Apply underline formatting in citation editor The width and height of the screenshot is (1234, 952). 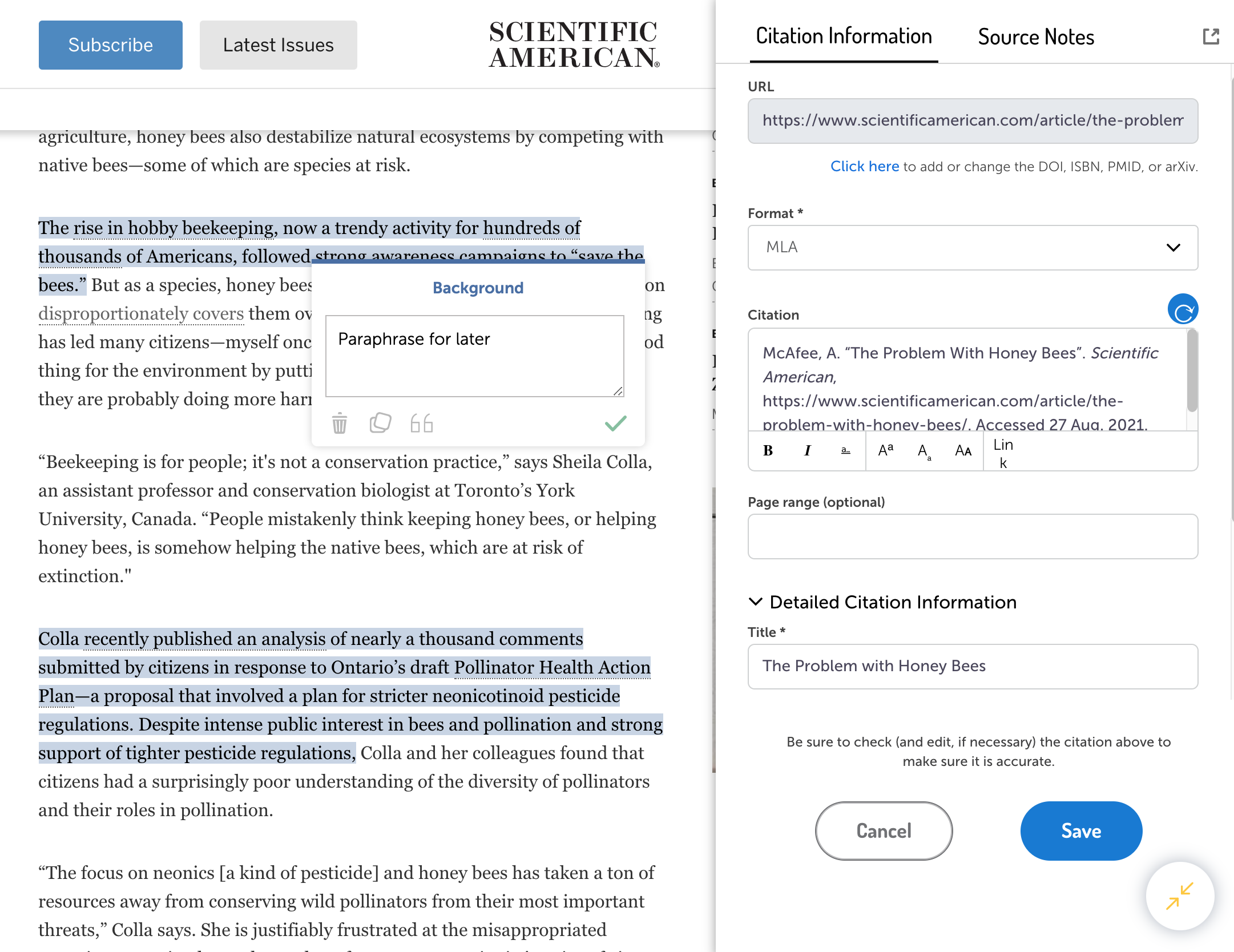[846, 451]
